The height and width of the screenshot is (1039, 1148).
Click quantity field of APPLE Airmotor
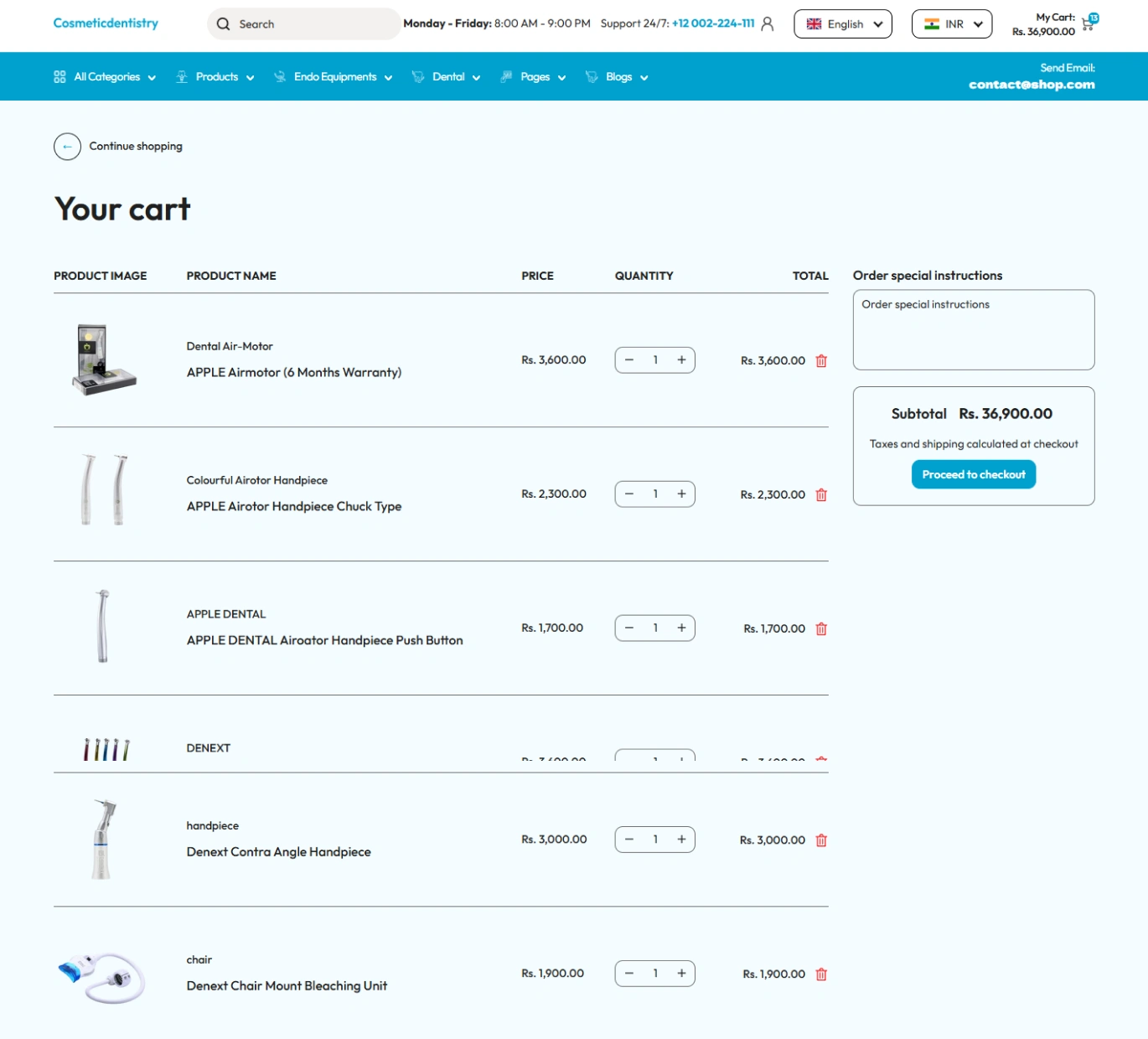tap(655, 360)
